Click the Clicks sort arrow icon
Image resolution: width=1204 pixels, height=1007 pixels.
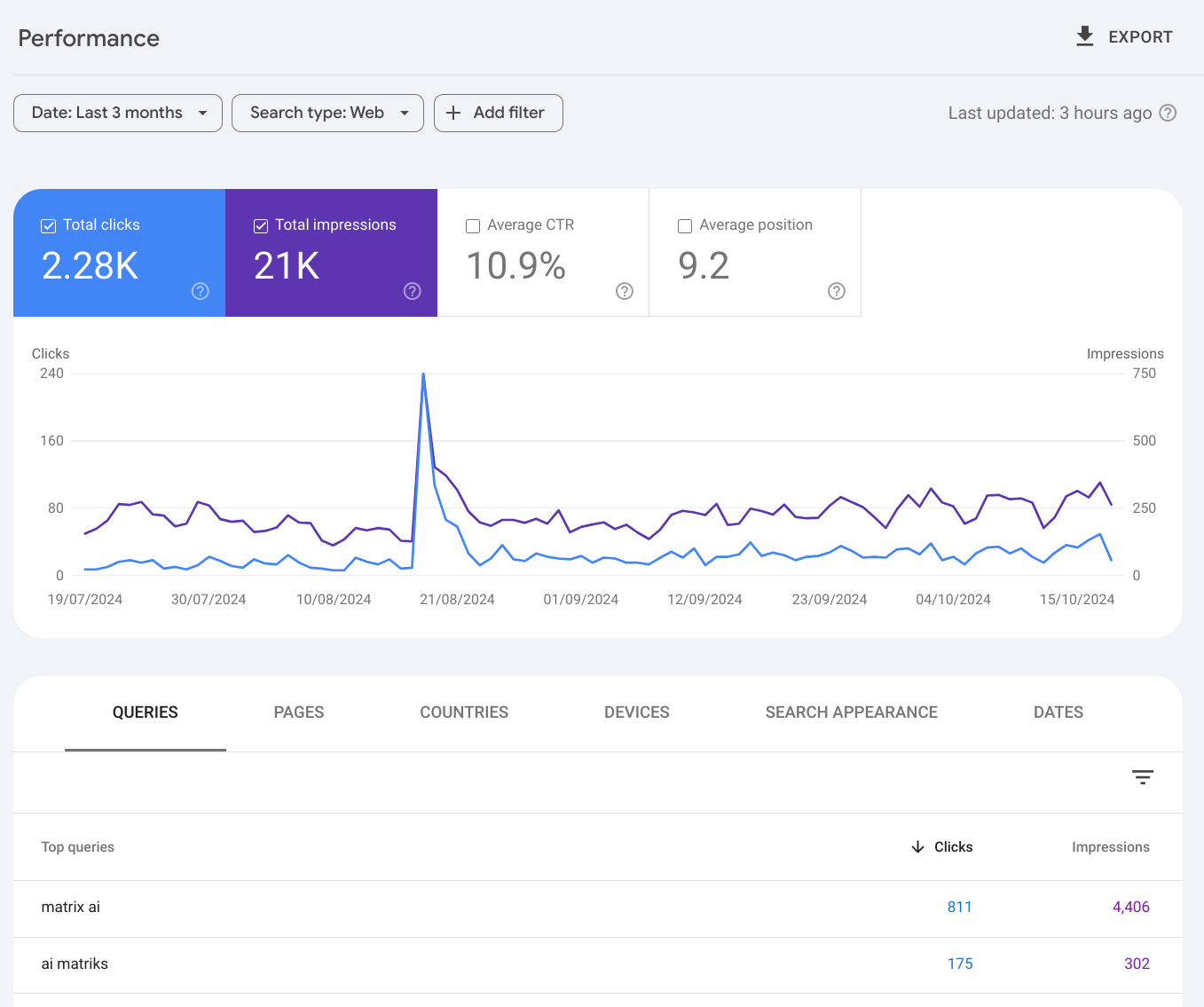click(917, 847)
